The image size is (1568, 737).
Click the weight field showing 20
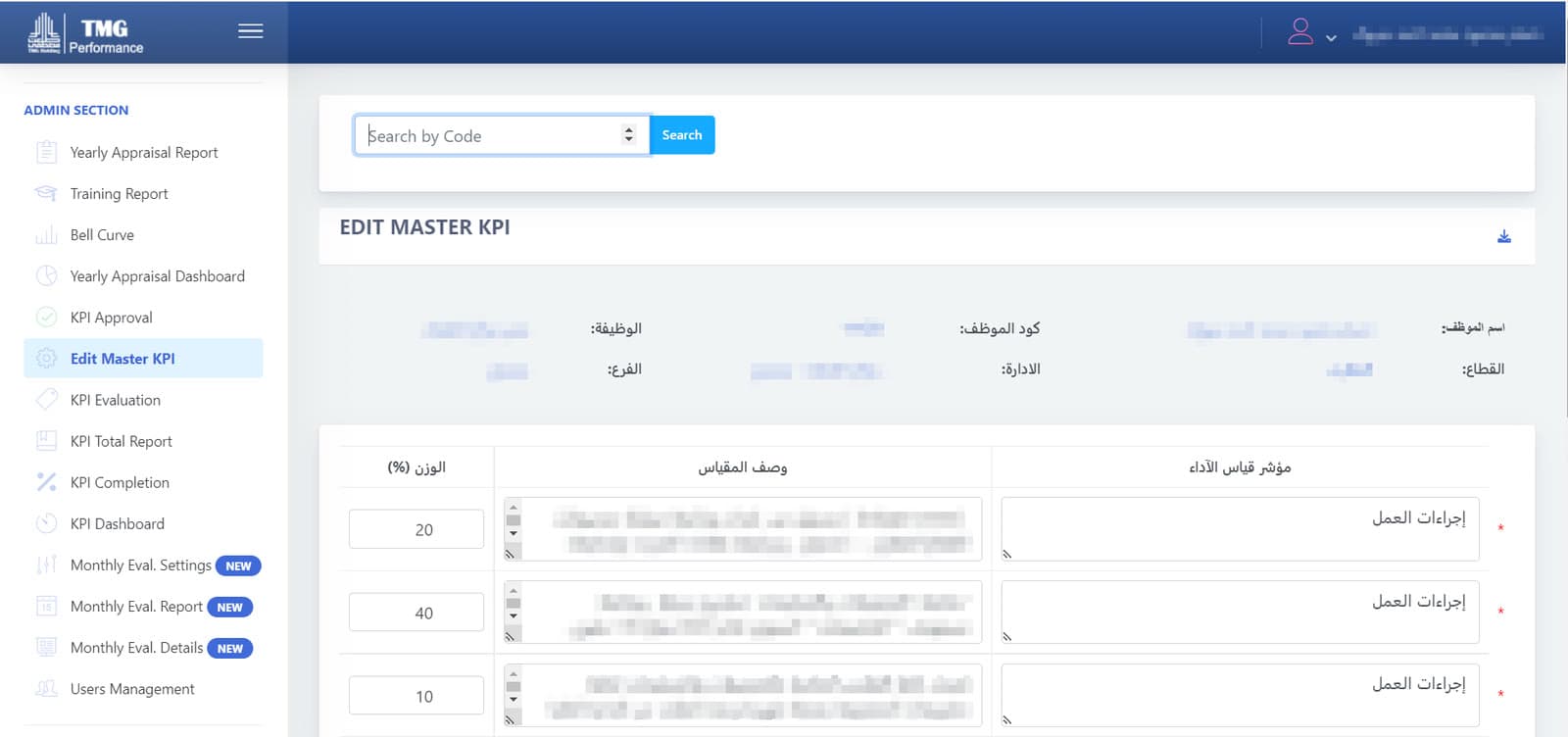point(416,529)
